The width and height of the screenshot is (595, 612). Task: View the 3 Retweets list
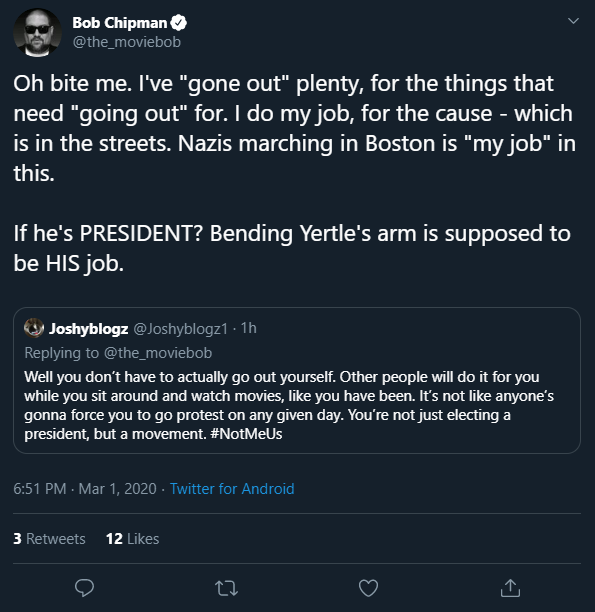pyautogui.click(x=49, y=539)
